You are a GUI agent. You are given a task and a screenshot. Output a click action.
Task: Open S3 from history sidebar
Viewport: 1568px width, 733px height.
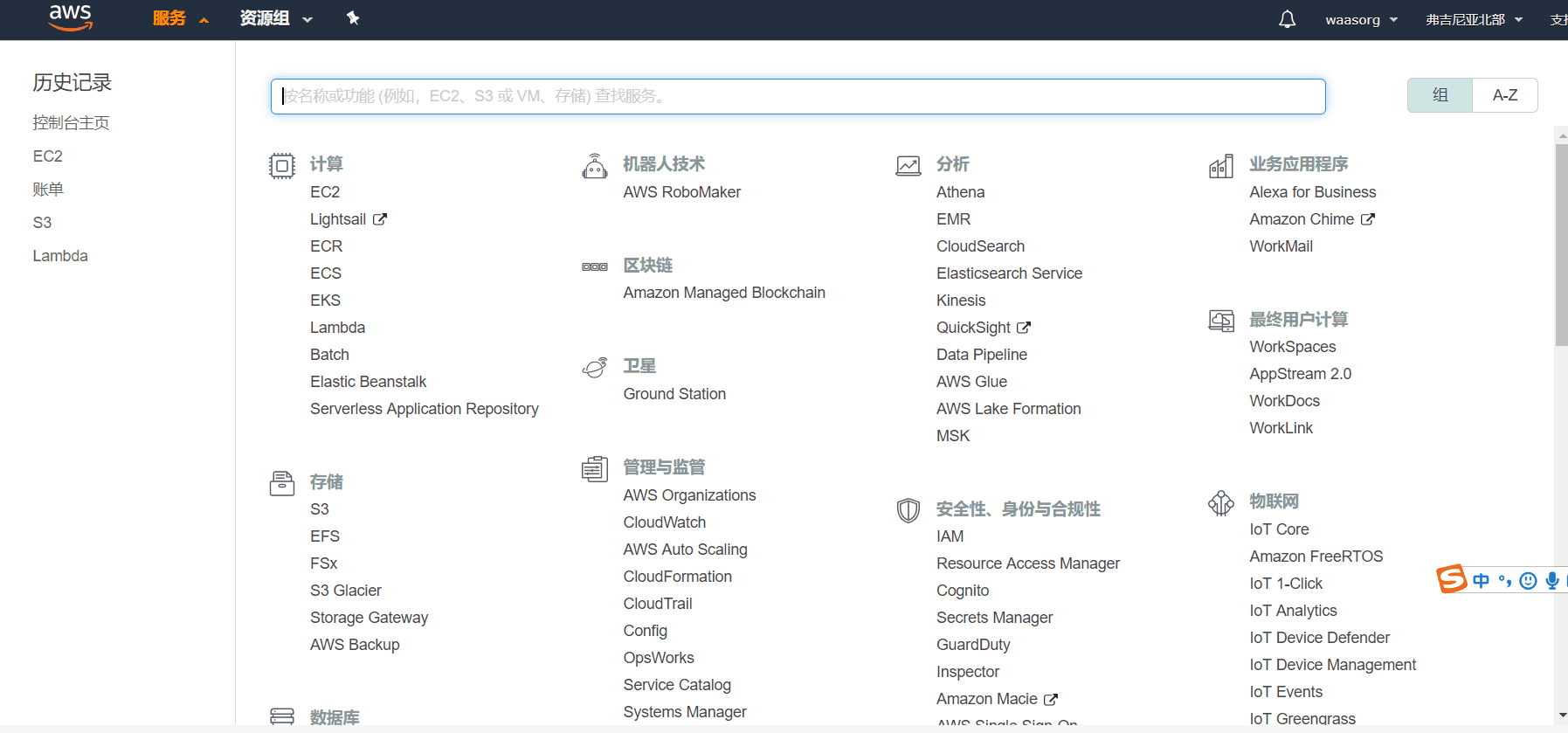tap(42, 223)
